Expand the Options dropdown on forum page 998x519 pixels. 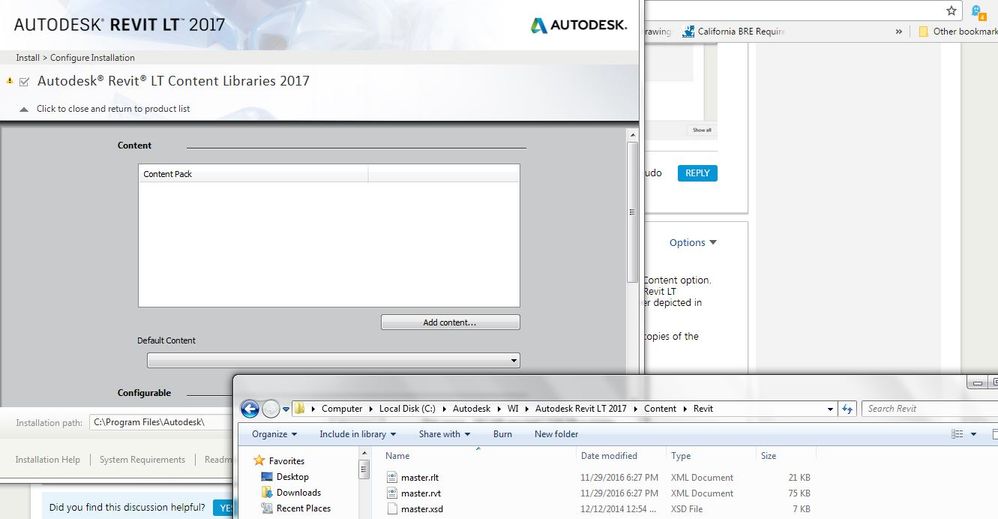pos(692,243)
